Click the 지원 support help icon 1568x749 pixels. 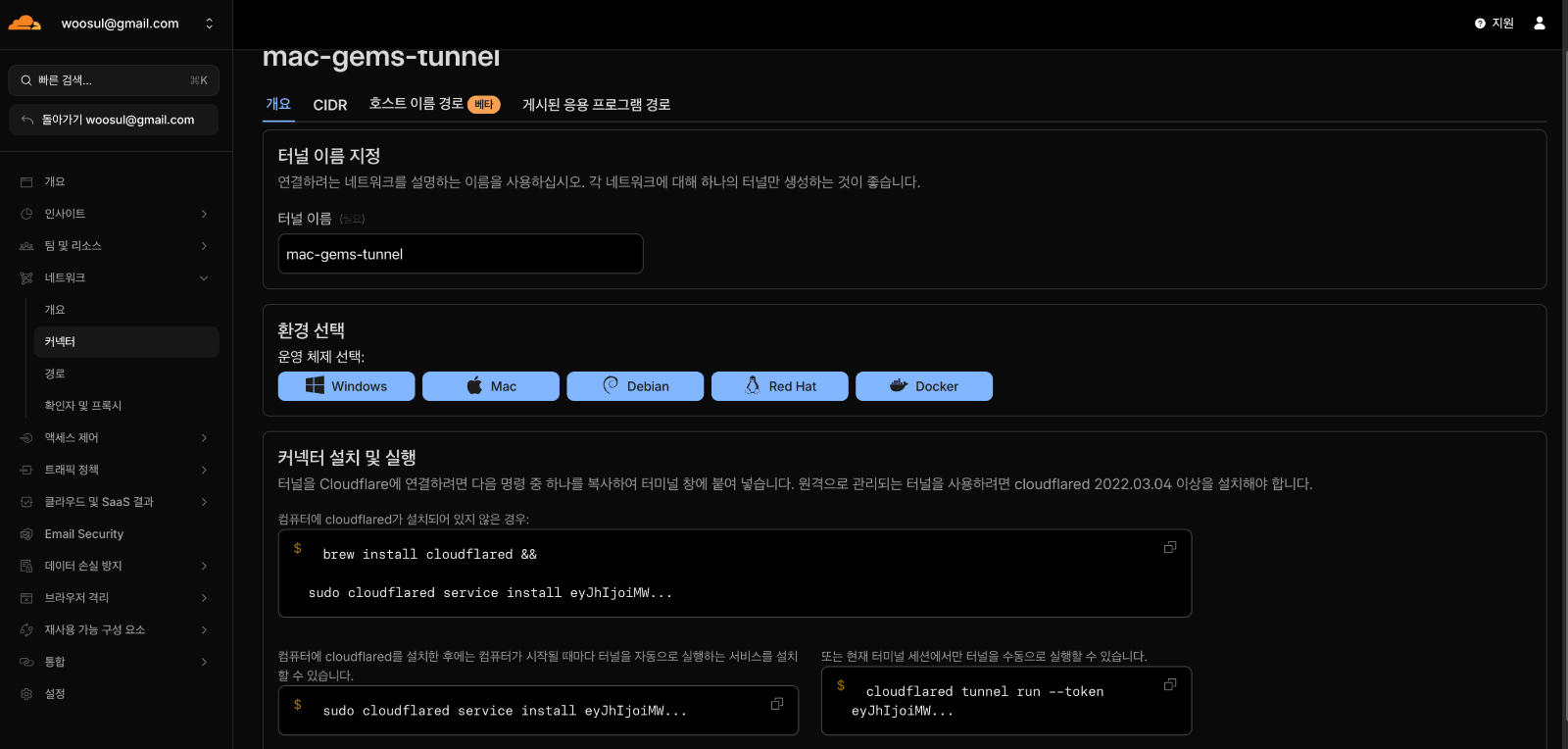pos(1480,24)
